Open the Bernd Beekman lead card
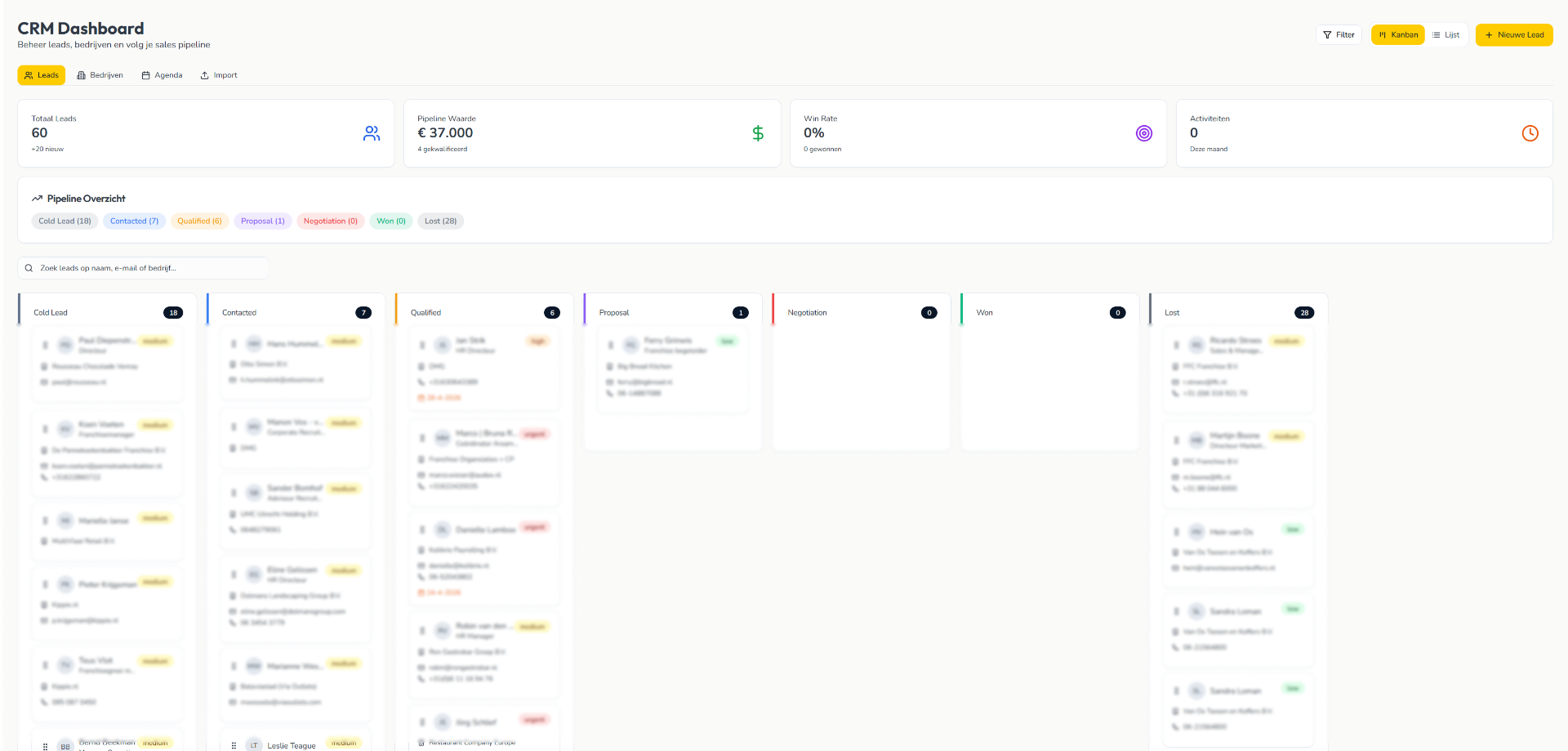The image size is (1568, 751). click(107, 740)
